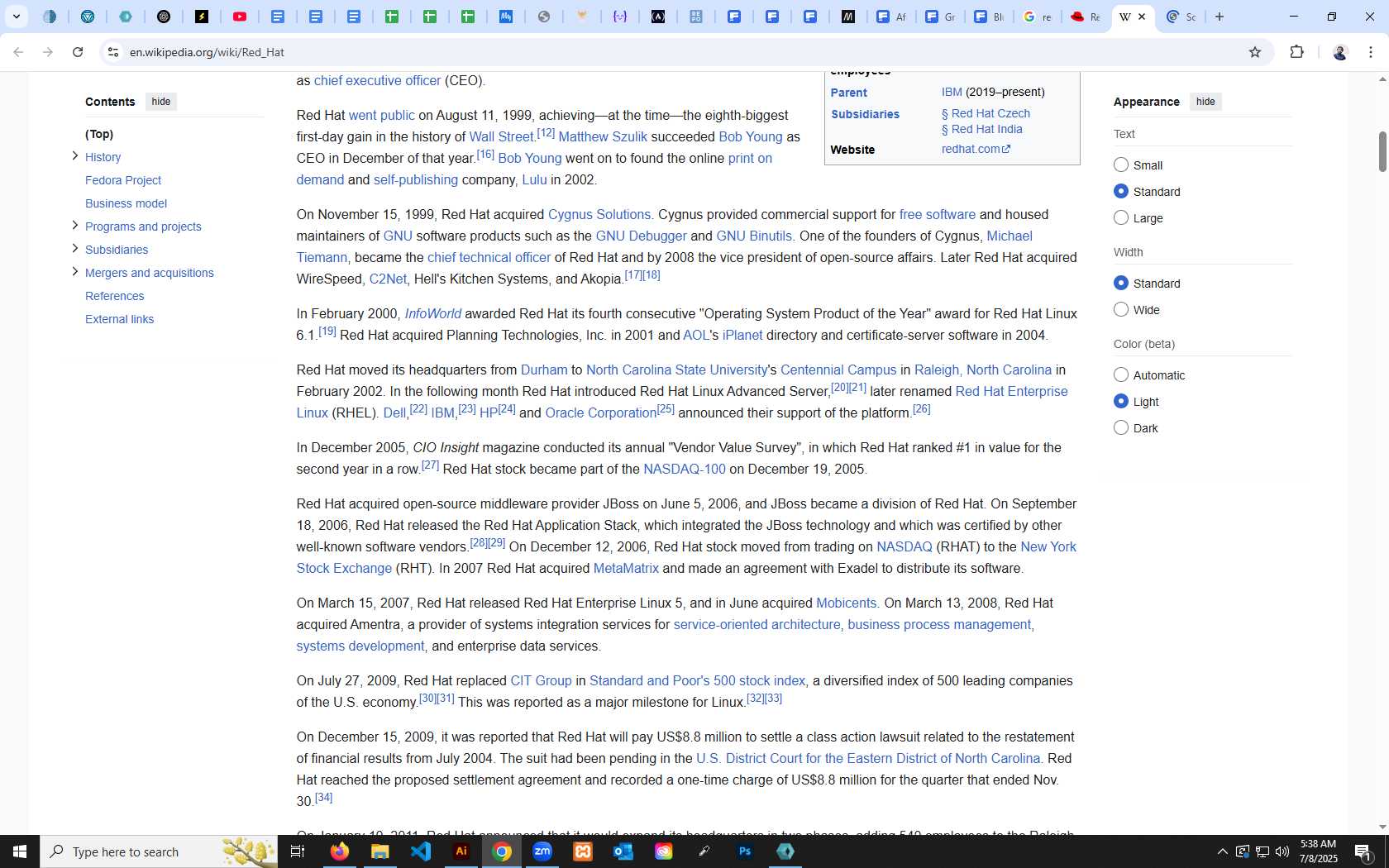Open Zoom from the taskbar

click(542, 851)
